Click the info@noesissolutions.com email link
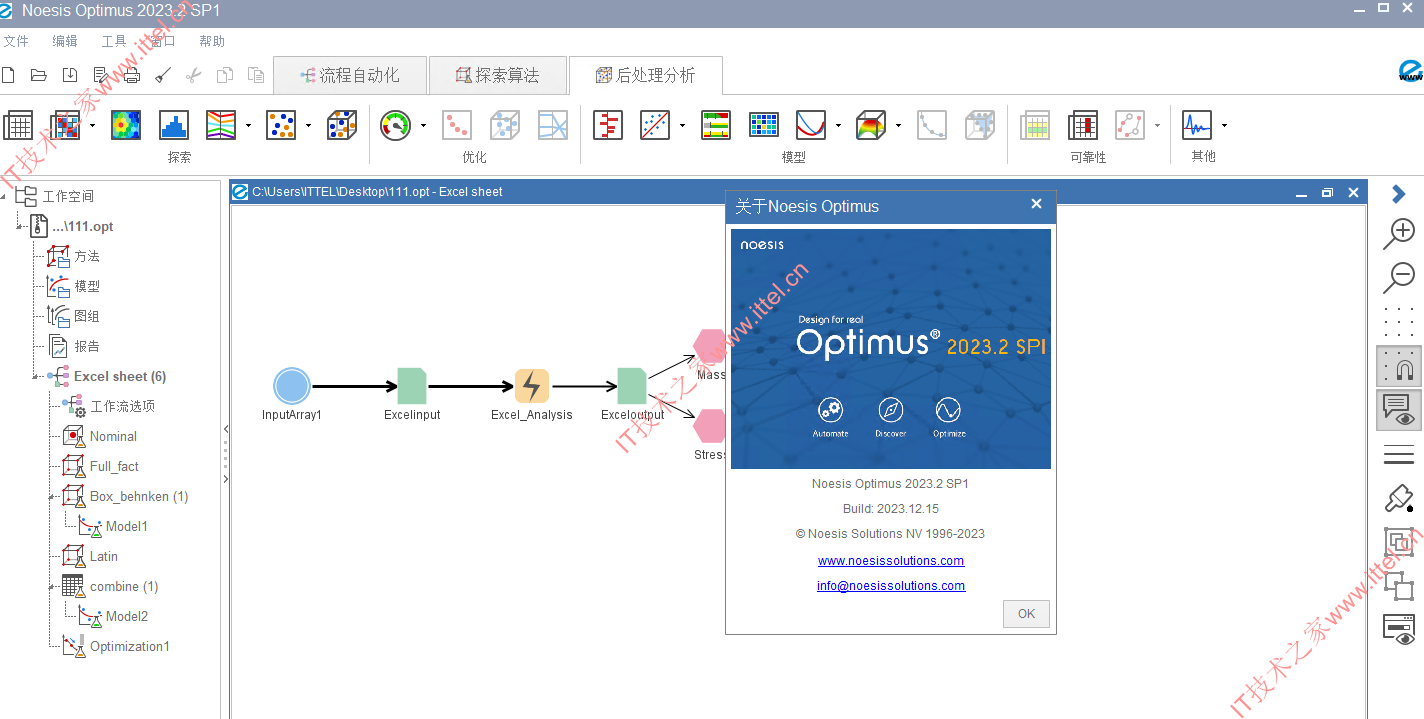 pos(891,586)
